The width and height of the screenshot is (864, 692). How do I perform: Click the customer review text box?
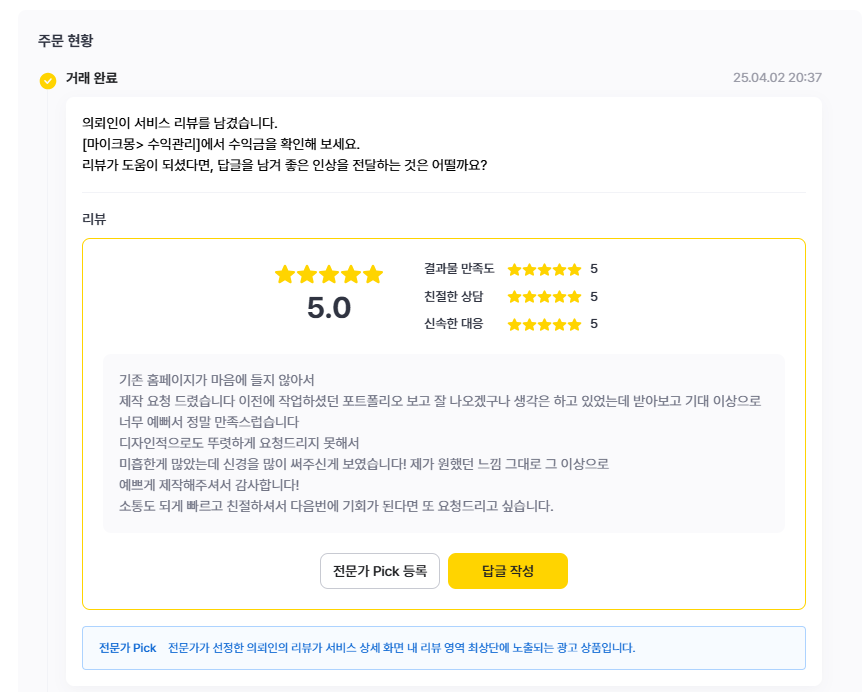tap(443, 443)
